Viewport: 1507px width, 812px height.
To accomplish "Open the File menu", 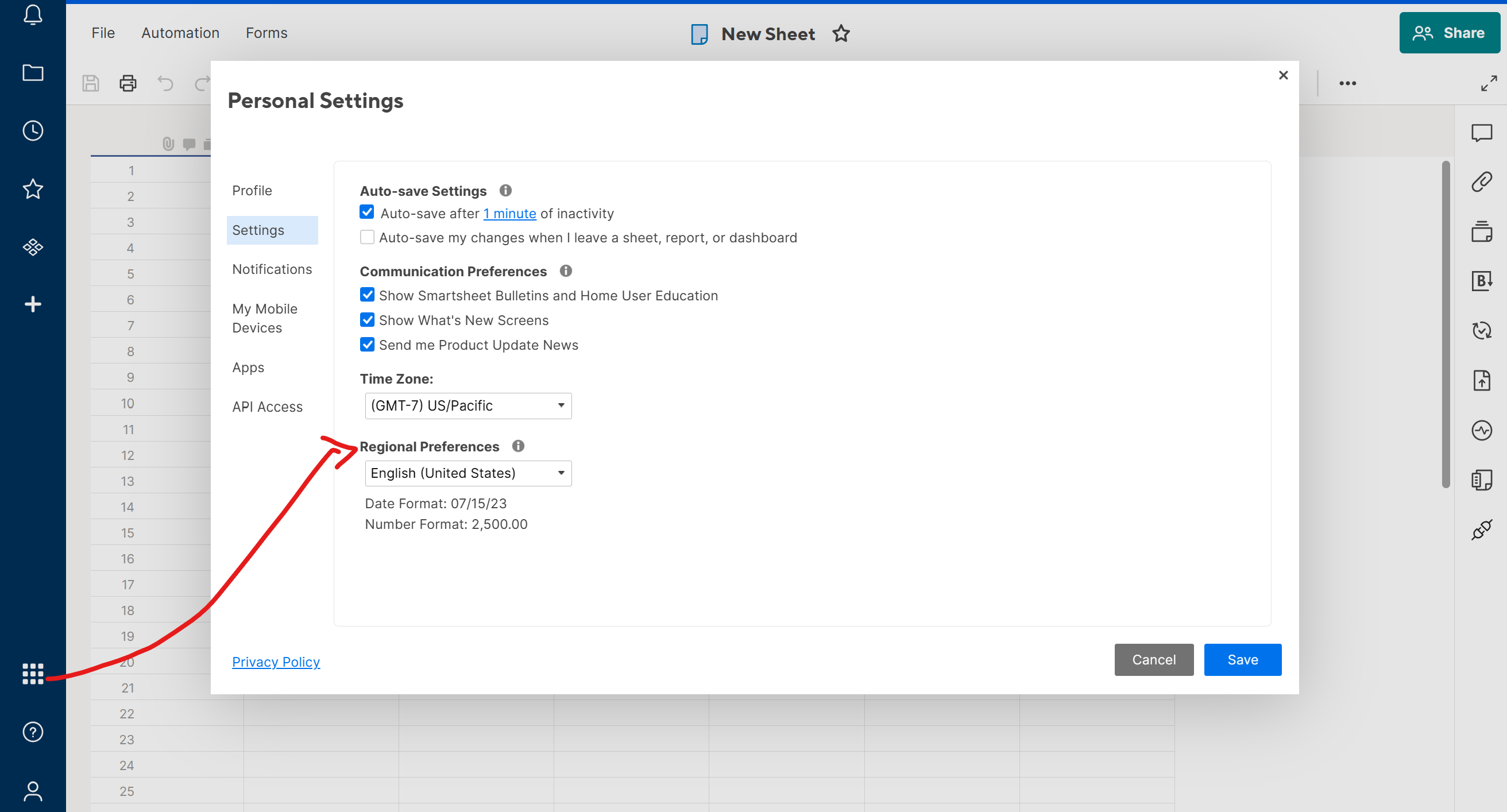I will (x=103, y=33).
